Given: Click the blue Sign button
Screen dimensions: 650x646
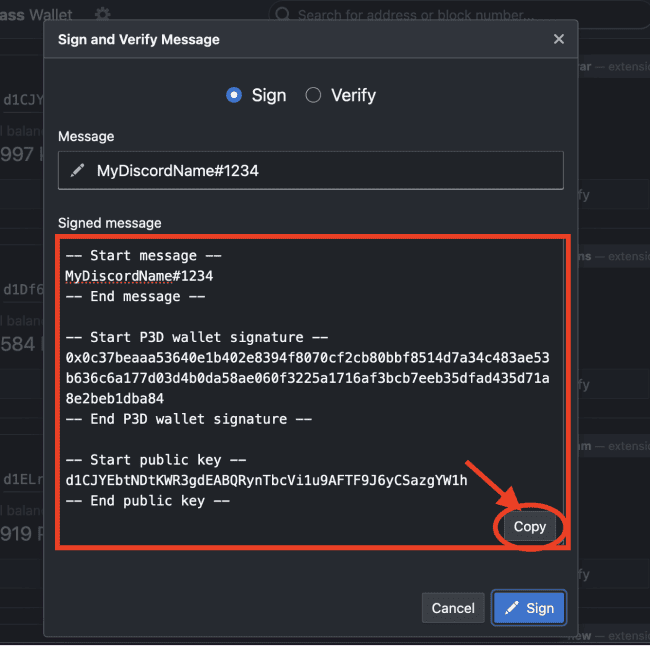Looking at the screenshot, I should click(529, 608).
